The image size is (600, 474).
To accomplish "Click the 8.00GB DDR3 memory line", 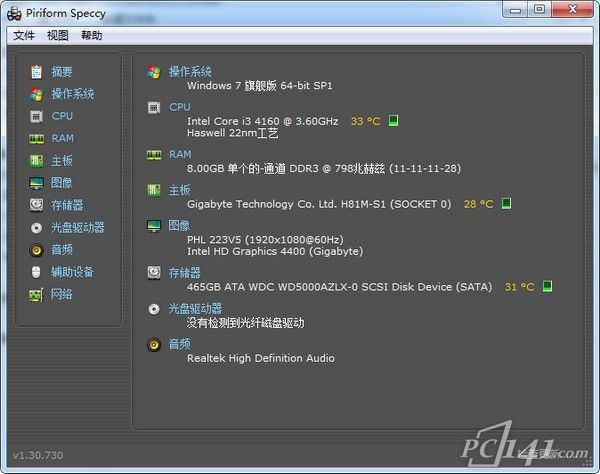I will pos(324,168).
